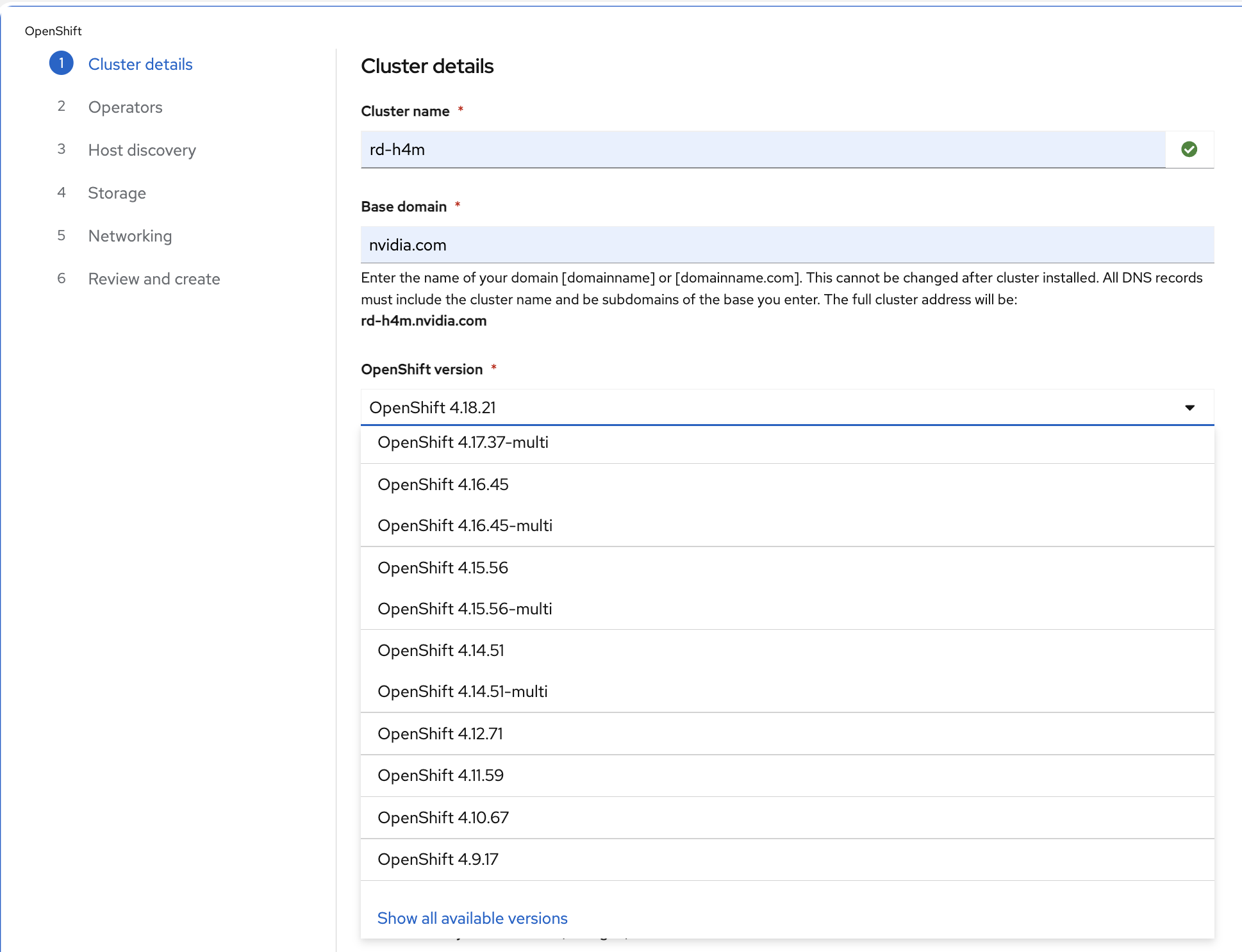
Task: Open the Review and create step
Action: [154, 279]
